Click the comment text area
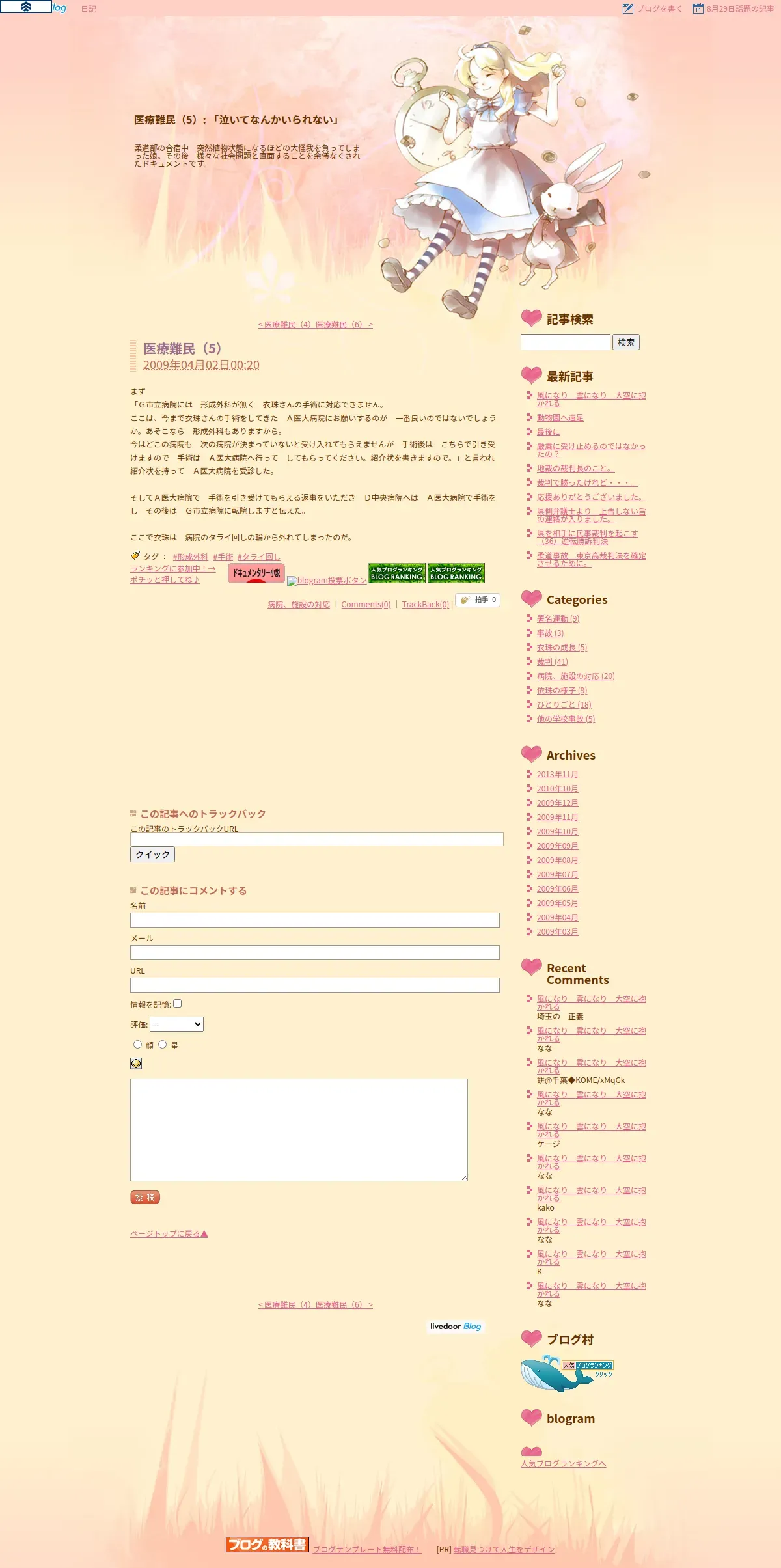Viewport: 781px width, 1568px height. coord(299,1129)
